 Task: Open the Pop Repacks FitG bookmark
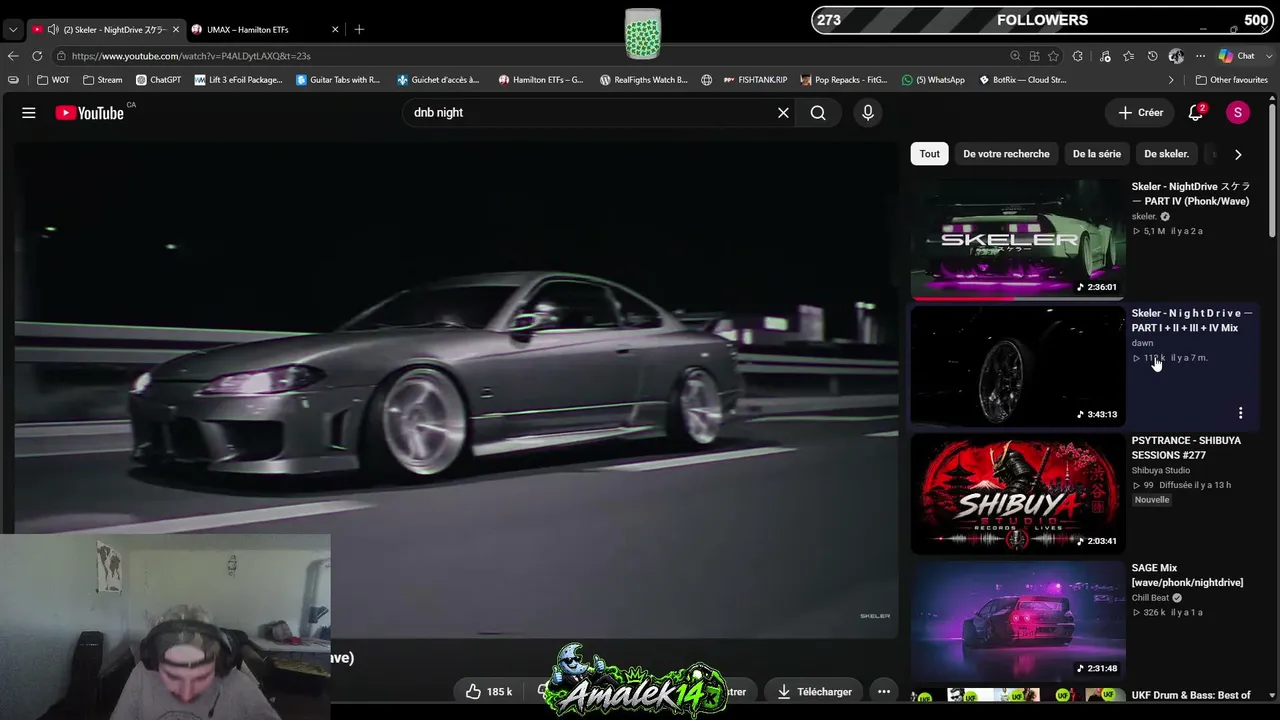tap(844, 80)
